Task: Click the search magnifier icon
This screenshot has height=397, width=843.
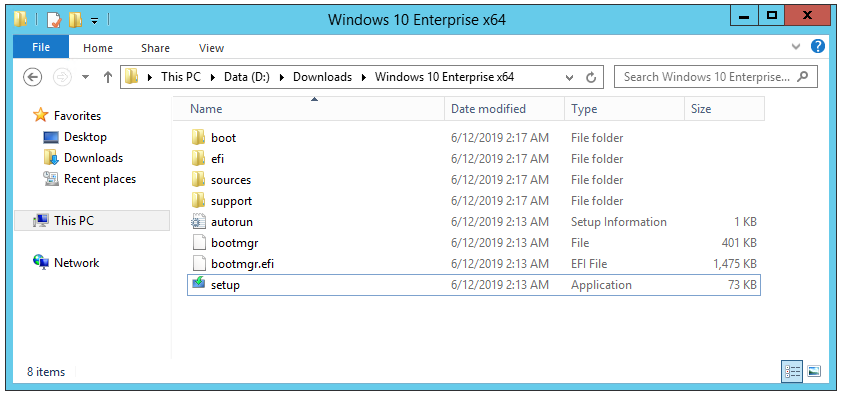Action: (802, 76)
